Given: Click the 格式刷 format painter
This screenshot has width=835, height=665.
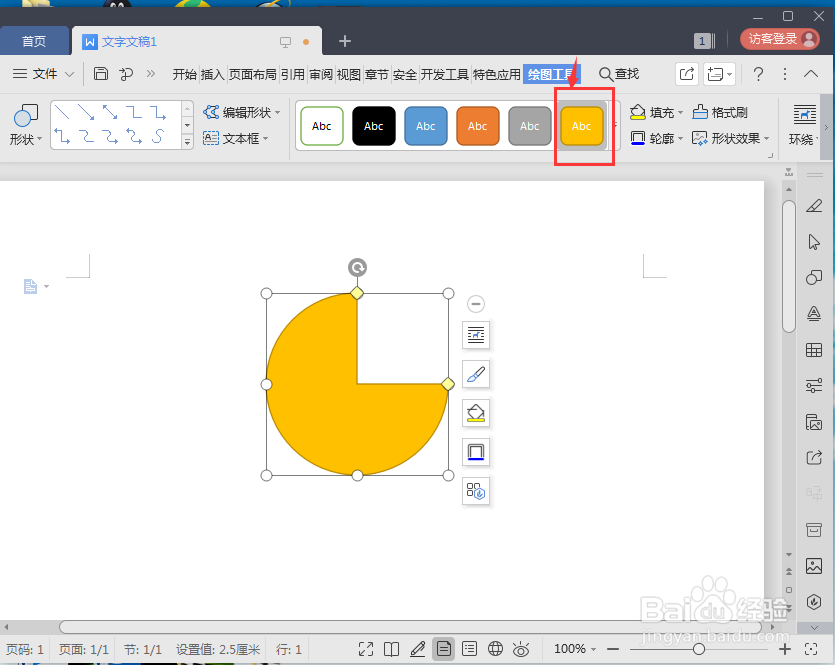Looking at the screenshot, I should point(719,112).
